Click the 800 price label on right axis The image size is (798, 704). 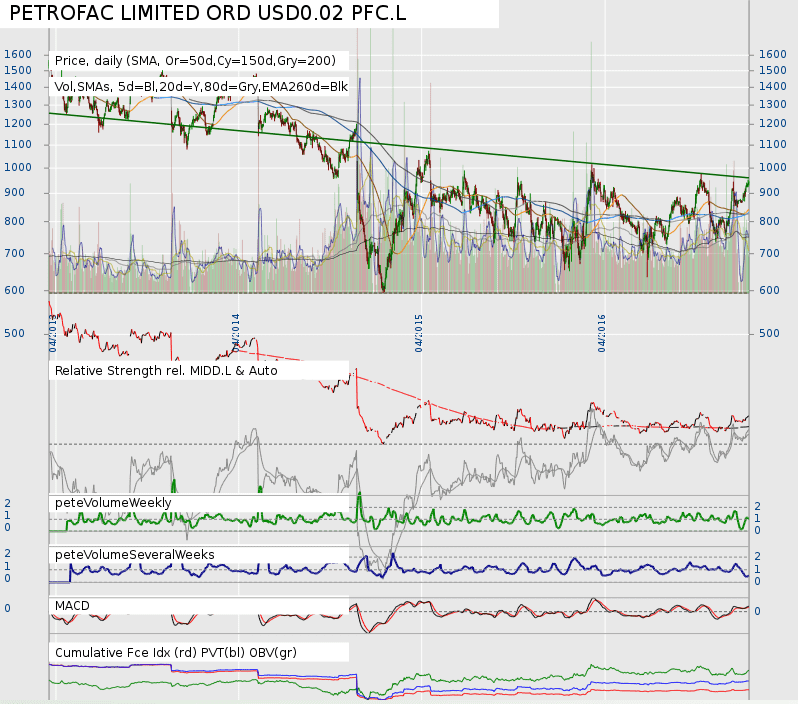tap(769, 221)
